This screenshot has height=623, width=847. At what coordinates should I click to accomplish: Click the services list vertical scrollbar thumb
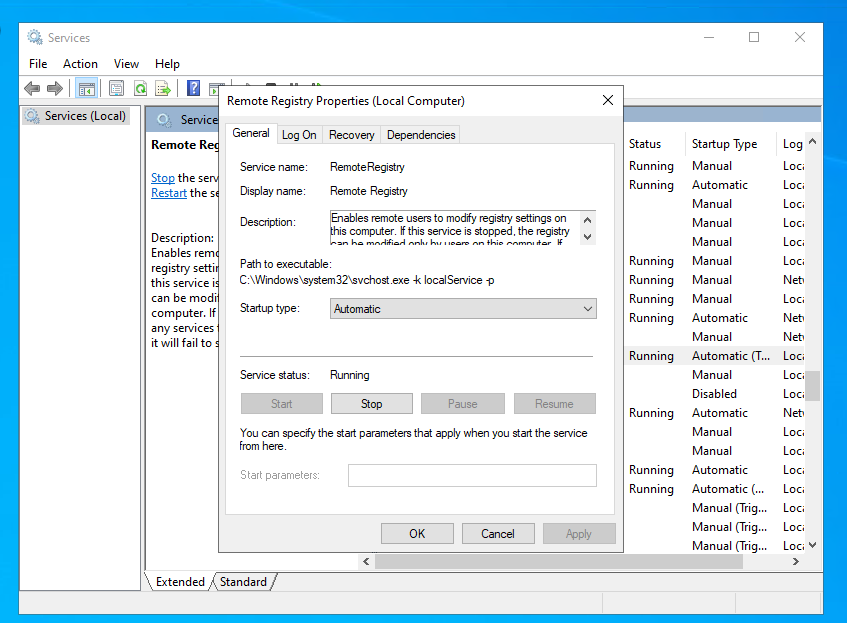tap(812, 385)
